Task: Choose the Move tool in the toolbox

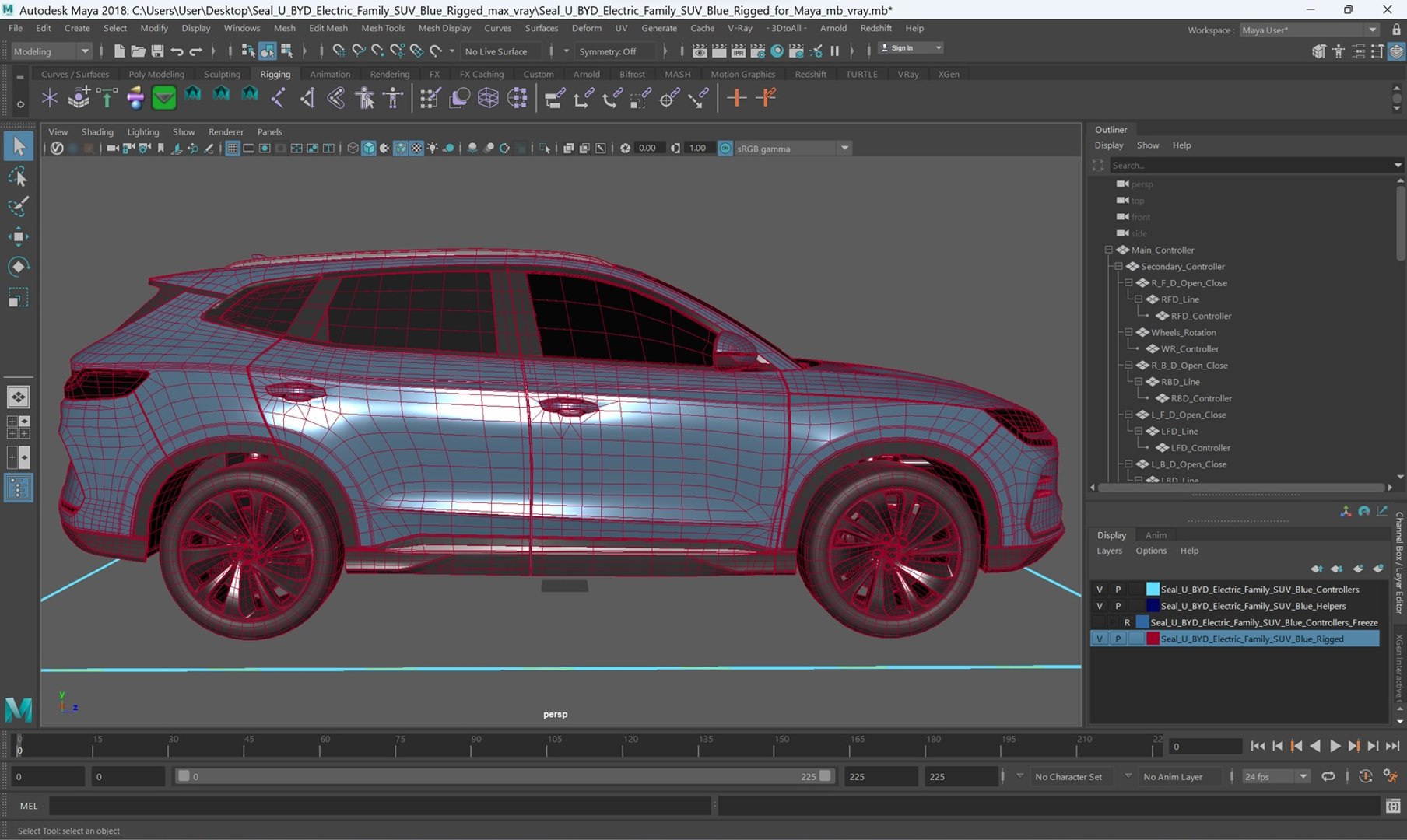Action: pyautogui.click(x=18, y=236)
